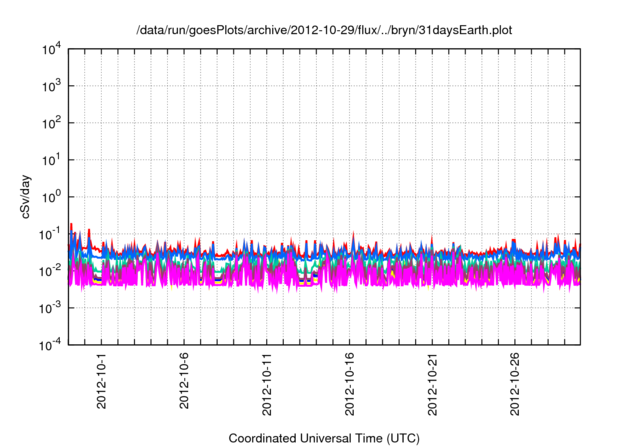Click the tallest red spike at plot start
640x448 pixels.
tap(71, 227)
